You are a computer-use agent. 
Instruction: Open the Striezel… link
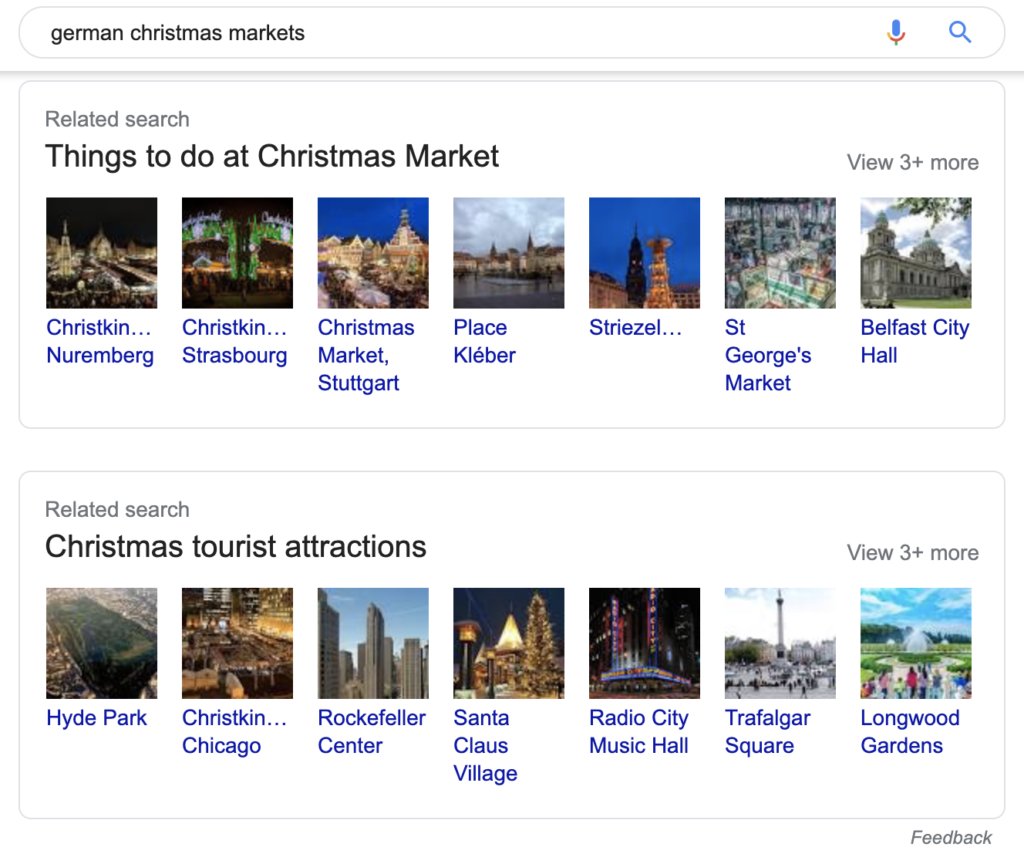pyautogui.click(x=635, y=327)
